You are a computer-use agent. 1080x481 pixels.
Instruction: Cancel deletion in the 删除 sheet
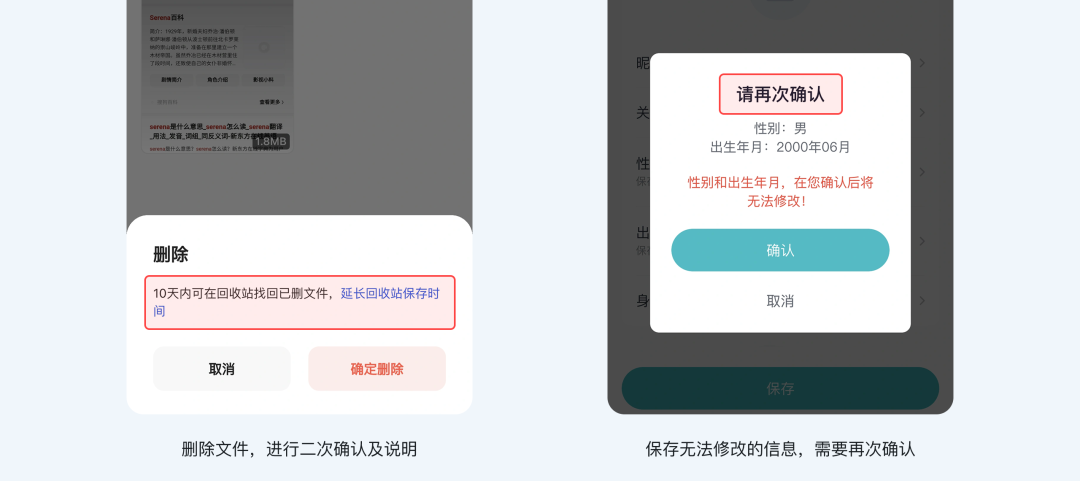[222, 369]
